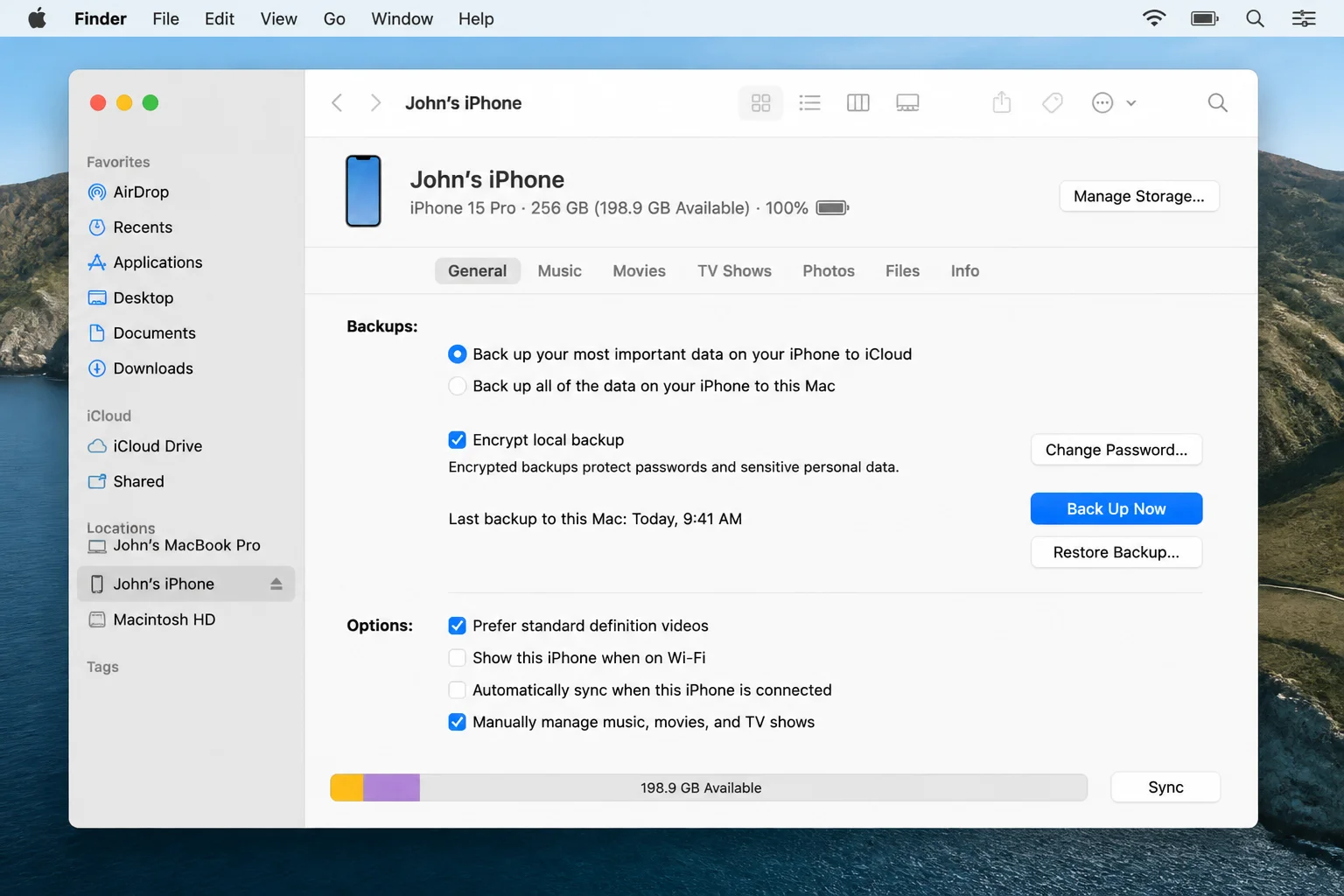Open the File menu
1344x896 pixels.
pyautogui.click(x=165, y=18)
